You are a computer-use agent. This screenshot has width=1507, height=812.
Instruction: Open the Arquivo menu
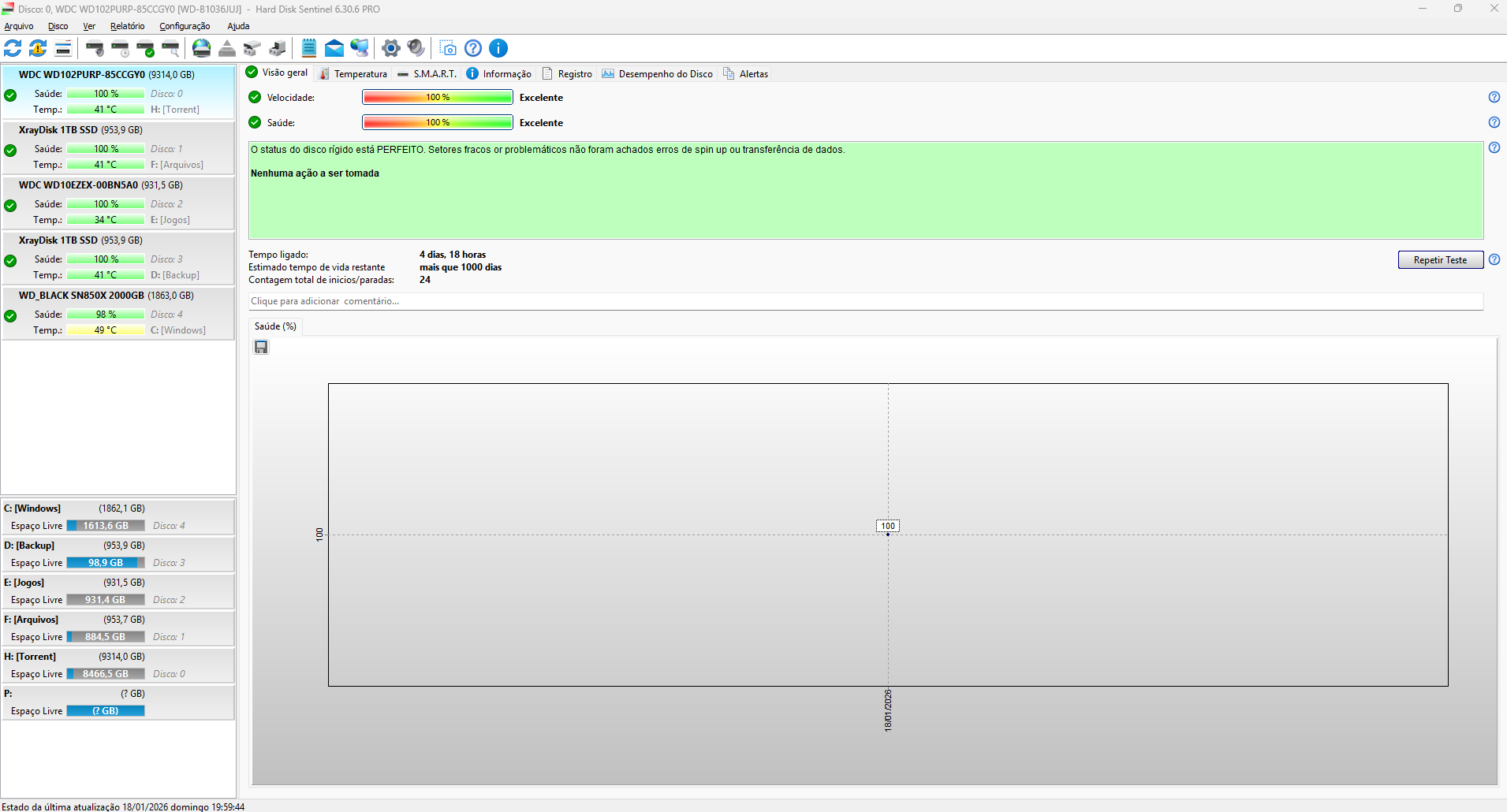tap(19, 26)
